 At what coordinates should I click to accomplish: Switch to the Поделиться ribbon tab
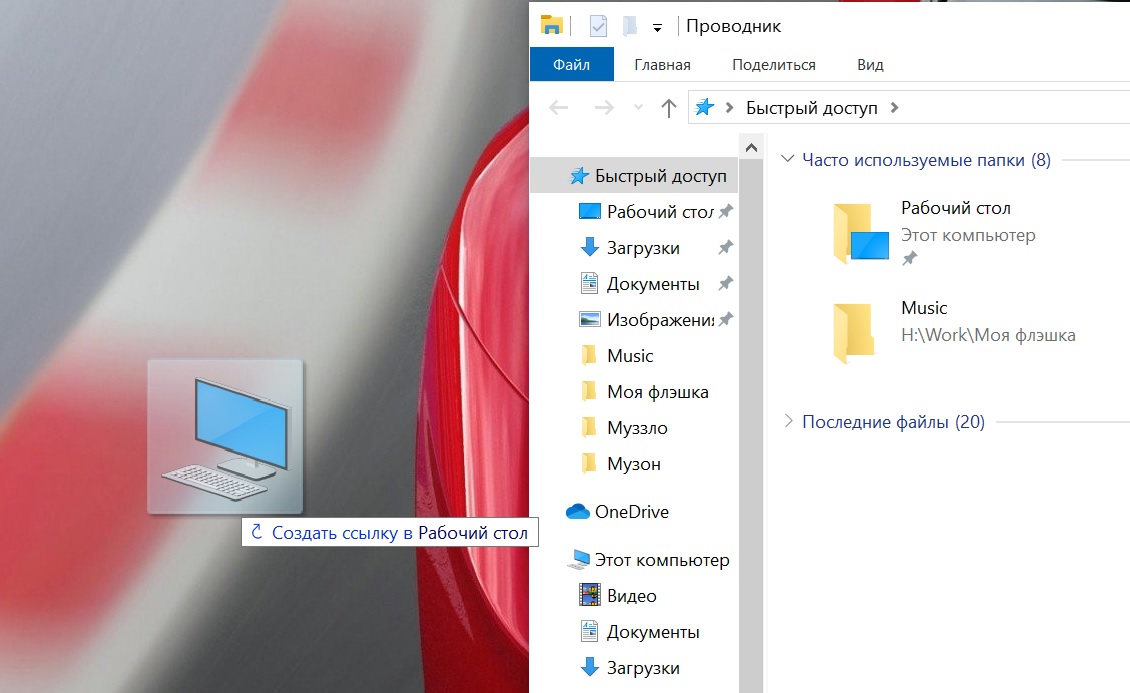coord(774,65)
